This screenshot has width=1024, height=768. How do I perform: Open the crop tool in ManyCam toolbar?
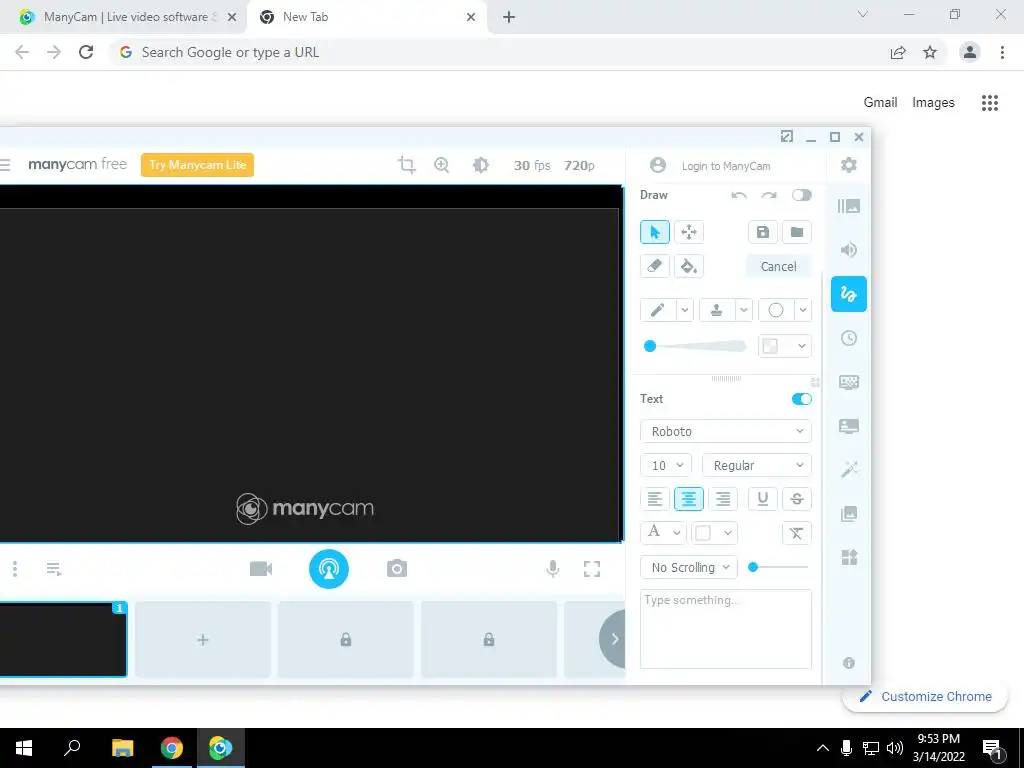(x=406, y=165)
